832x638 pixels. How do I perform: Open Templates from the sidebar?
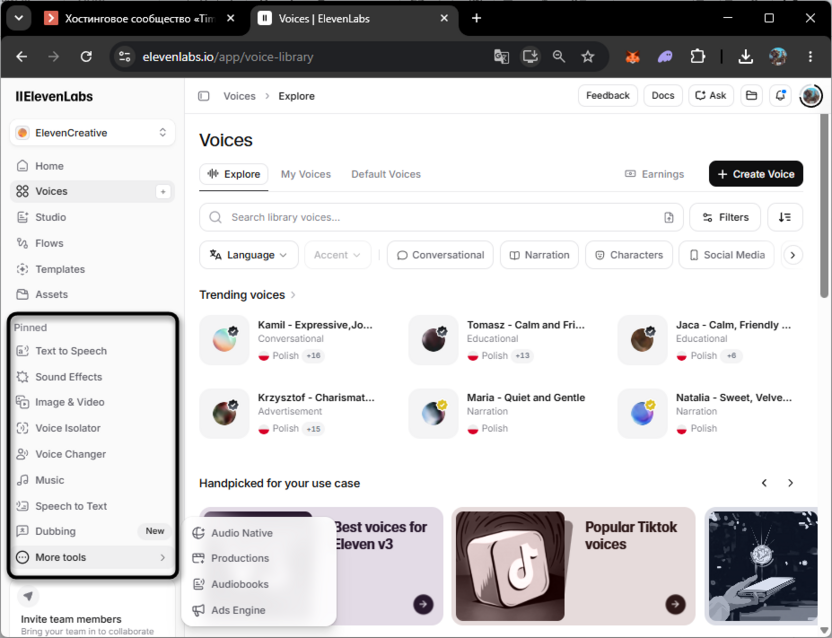(x=92, y=269)
